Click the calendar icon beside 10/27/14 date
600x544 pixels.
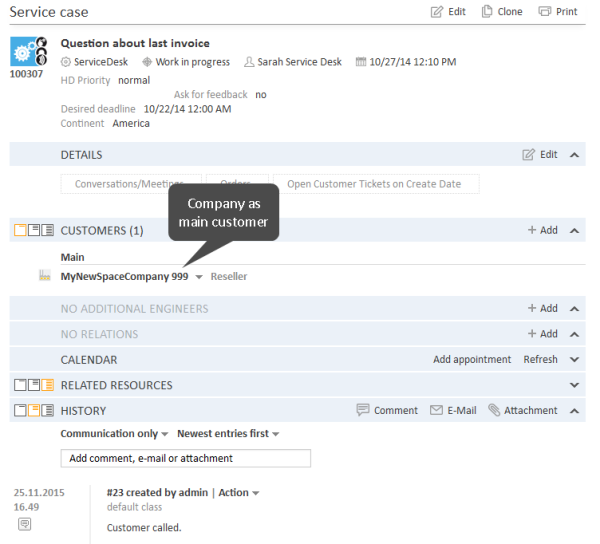point(360,62)
